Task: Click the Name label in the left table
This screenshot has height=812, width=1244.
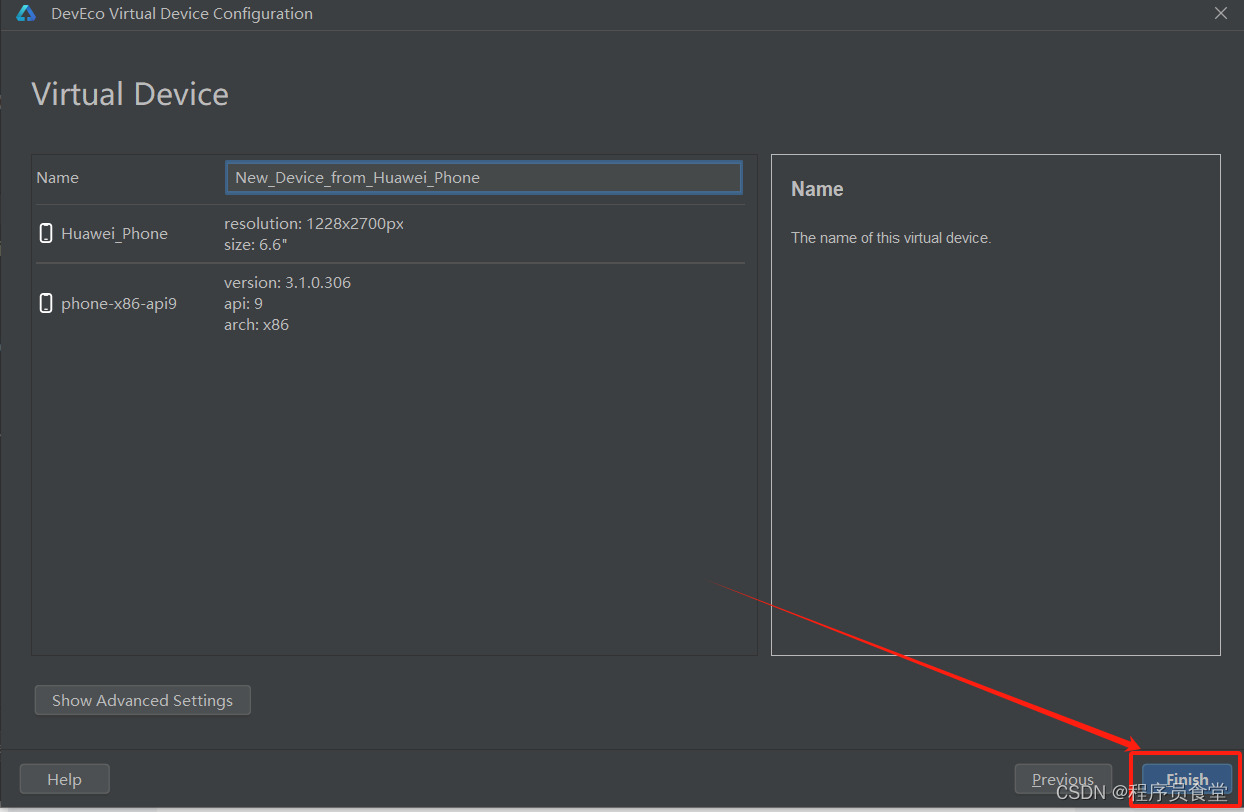Action: (x=57, y=177)
